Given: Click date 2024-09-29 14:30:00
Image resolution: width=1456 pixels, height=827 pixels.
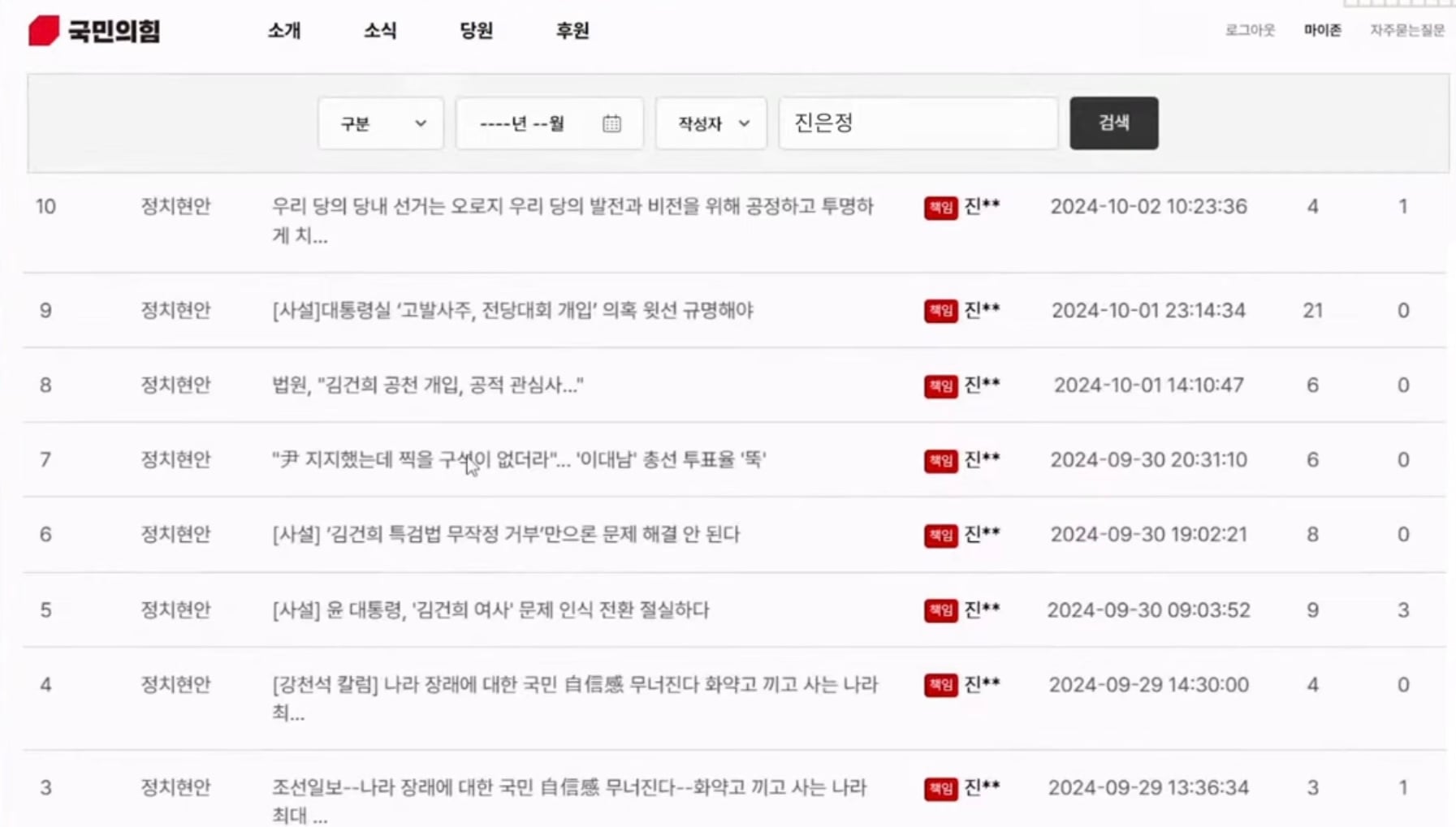Looking at the screenshot, I should [1148, 684].
